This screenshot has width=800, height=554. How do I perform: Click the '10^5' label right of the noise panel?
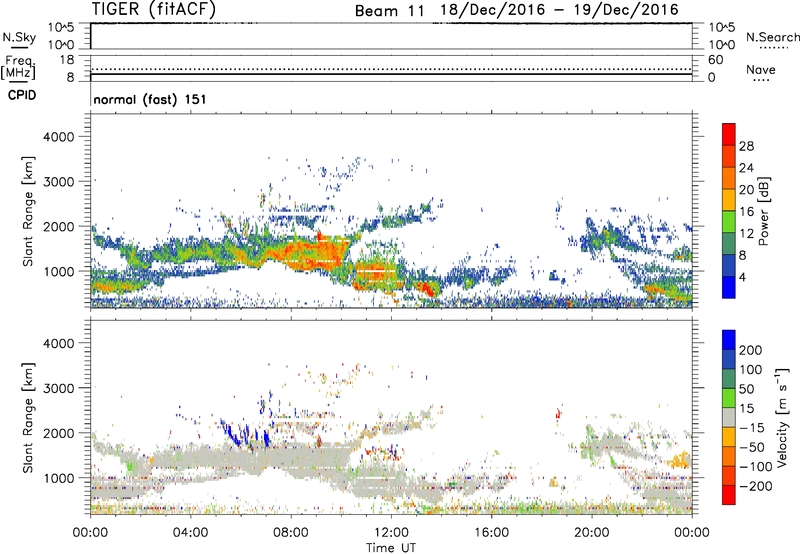(722, 28)
